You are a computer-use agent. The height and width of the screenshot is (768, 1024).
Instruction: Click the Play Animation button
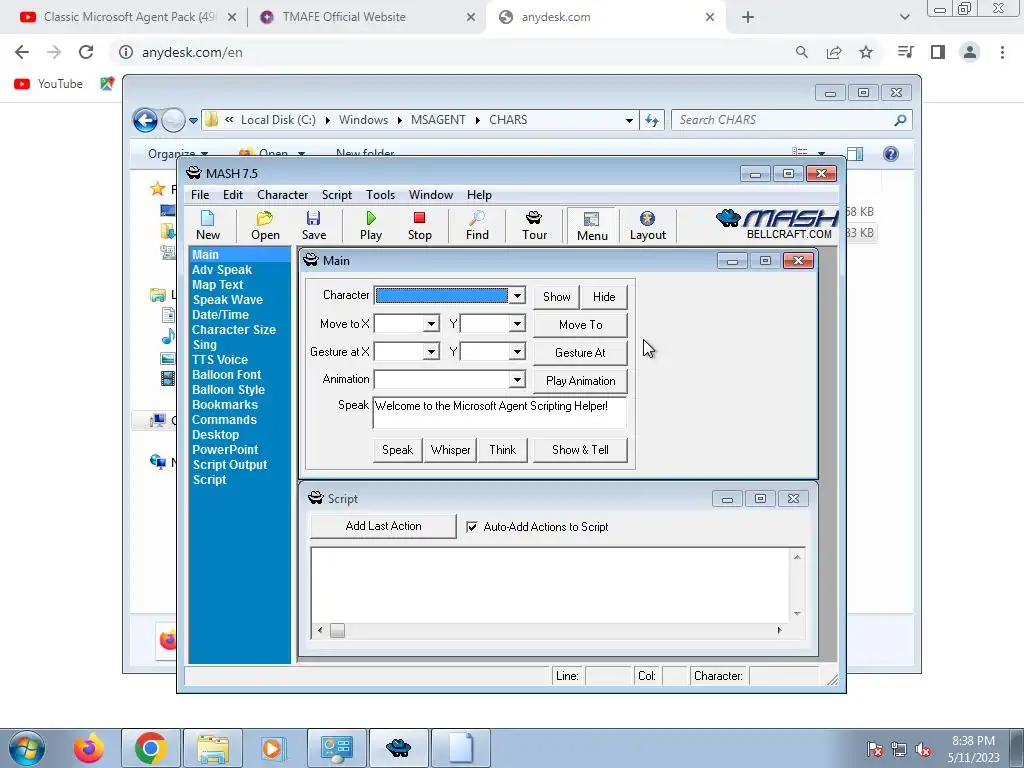point(581,381)
